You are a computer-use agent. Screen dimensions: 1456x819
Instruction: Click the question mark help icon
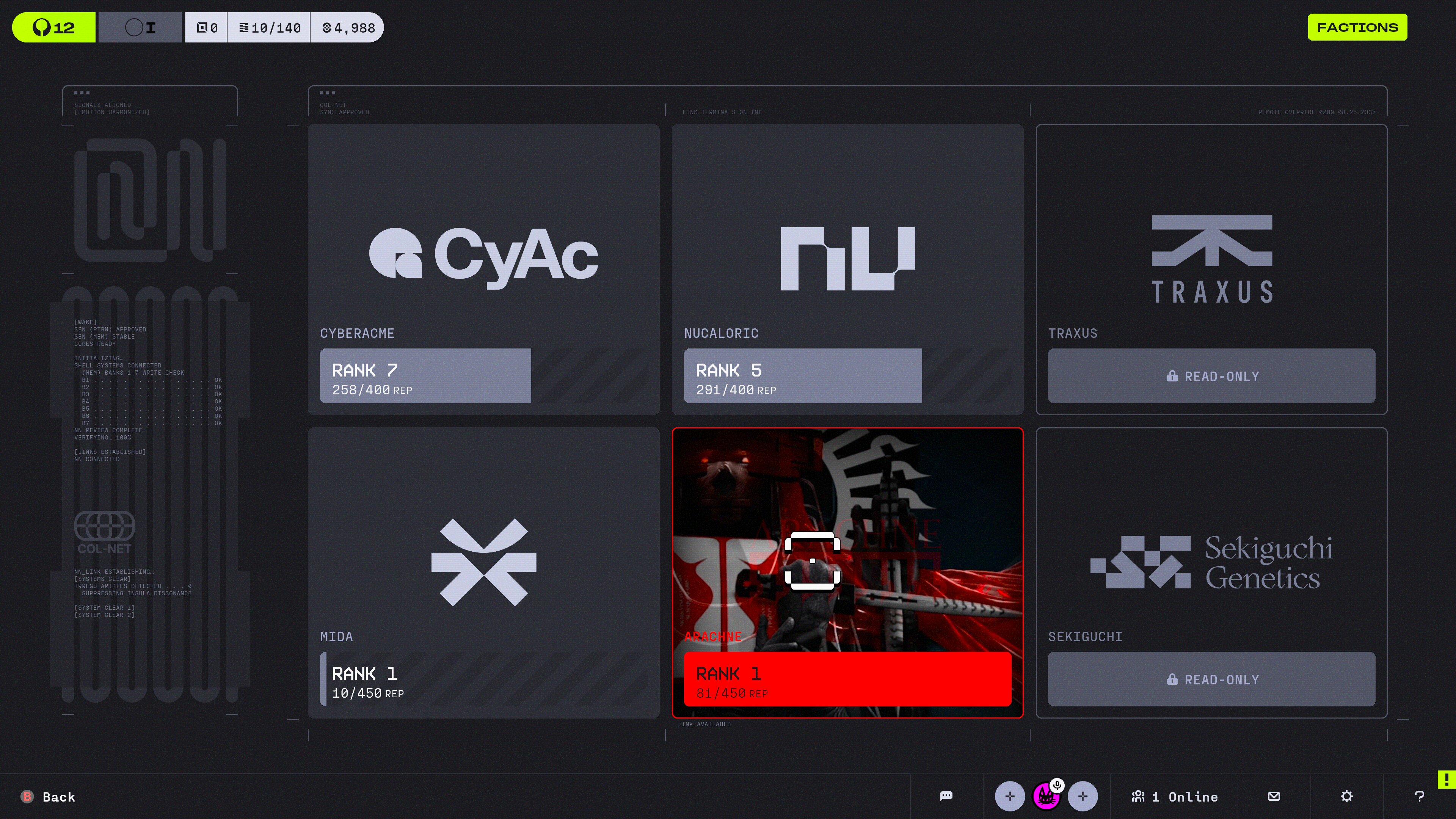coord(1419,796)
